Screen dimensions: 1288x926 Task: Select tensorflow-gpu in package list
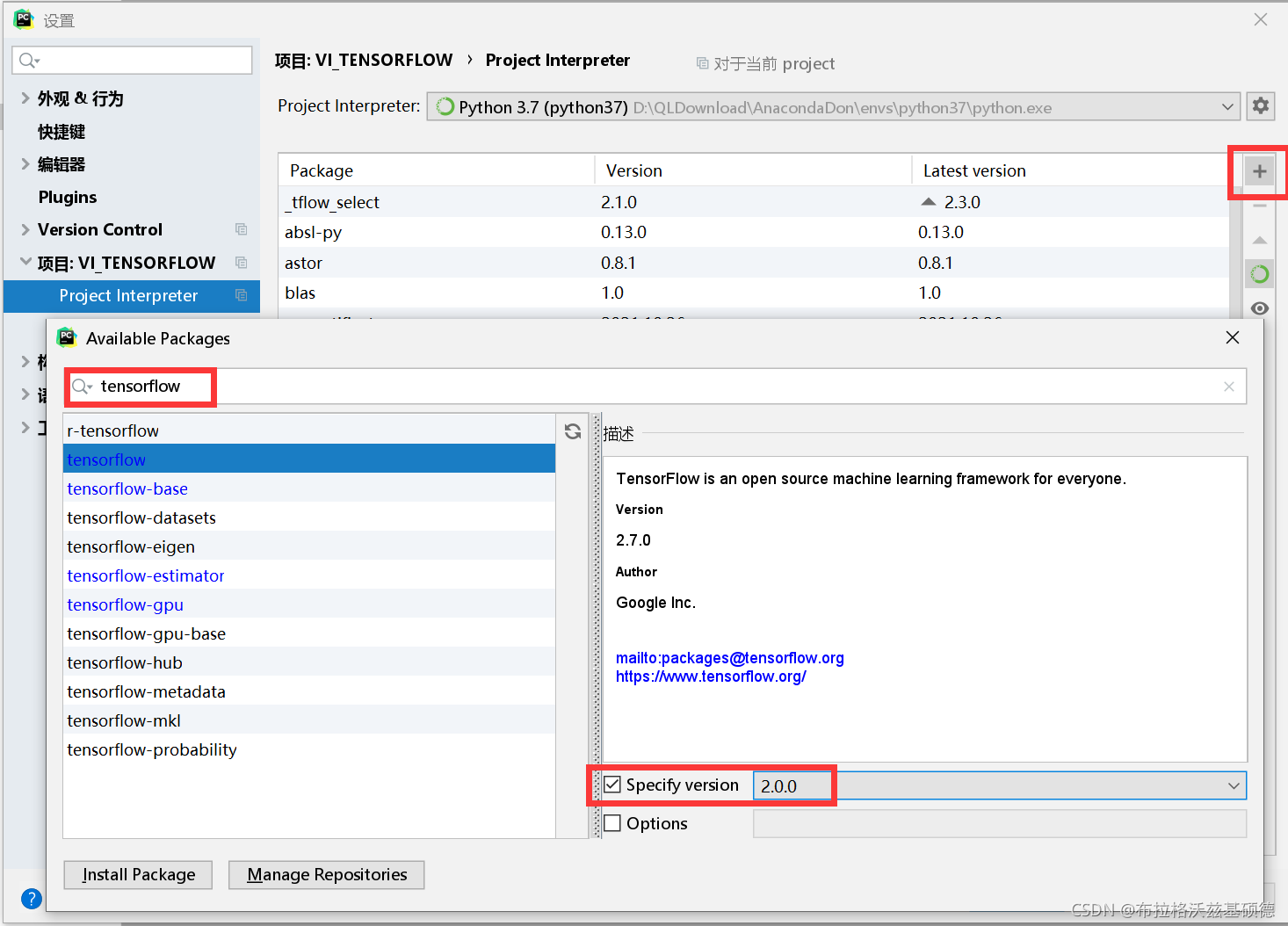(x=309, y=604)
